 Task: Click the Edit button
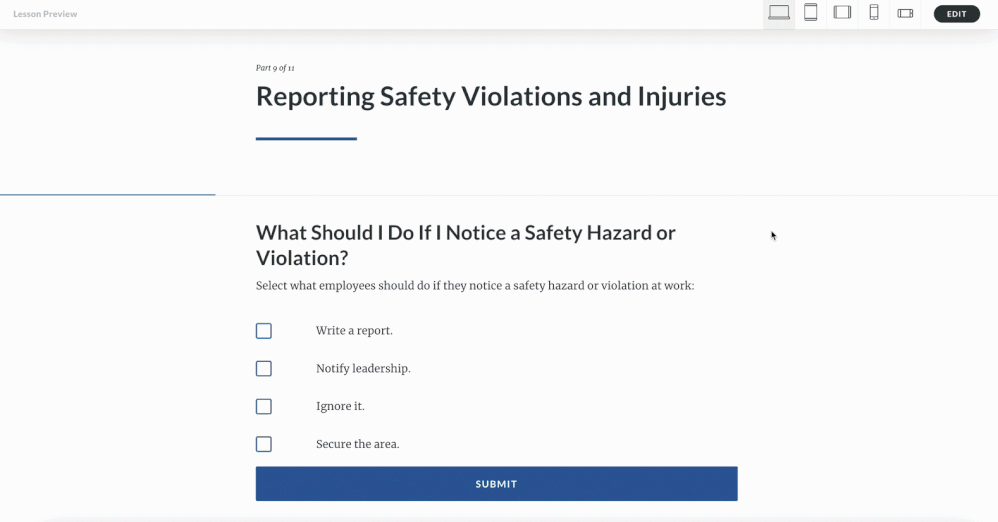click(x=956, y=14)
